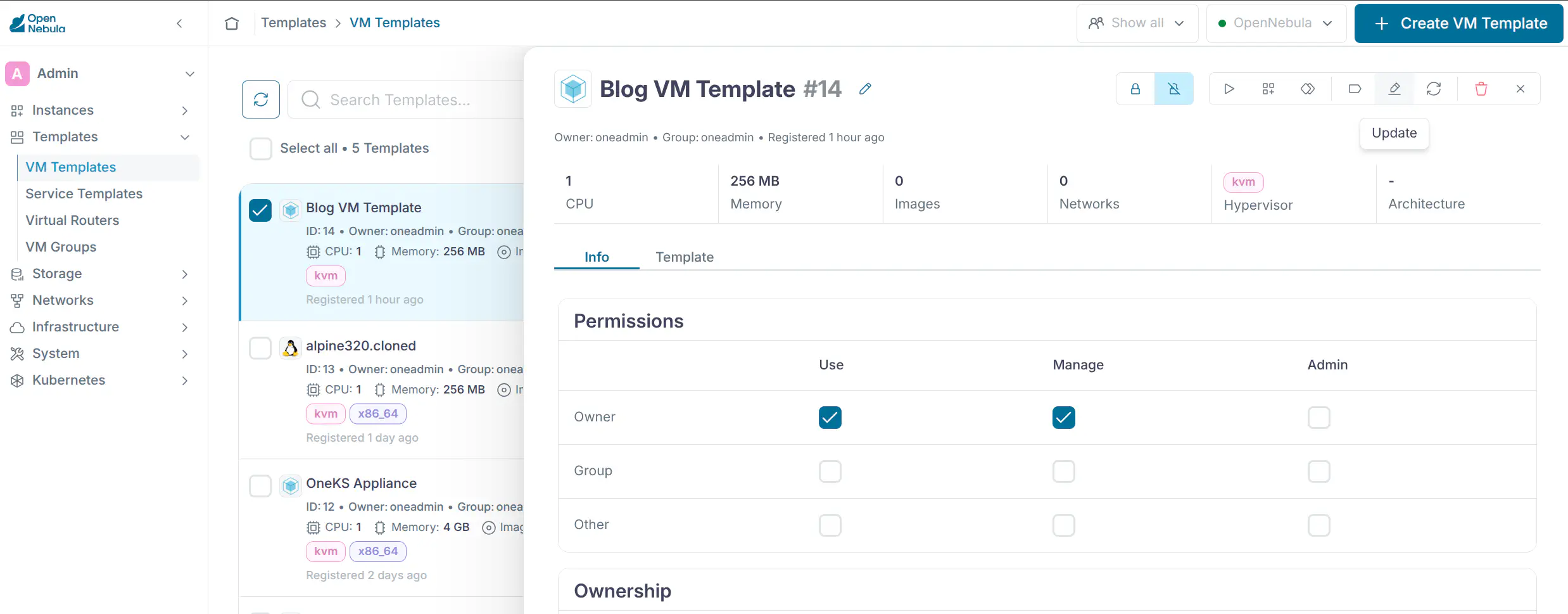Check the alpine320.cloned row checkbox
Viewport: 1568px width, 614px height.
coord(260,348)
